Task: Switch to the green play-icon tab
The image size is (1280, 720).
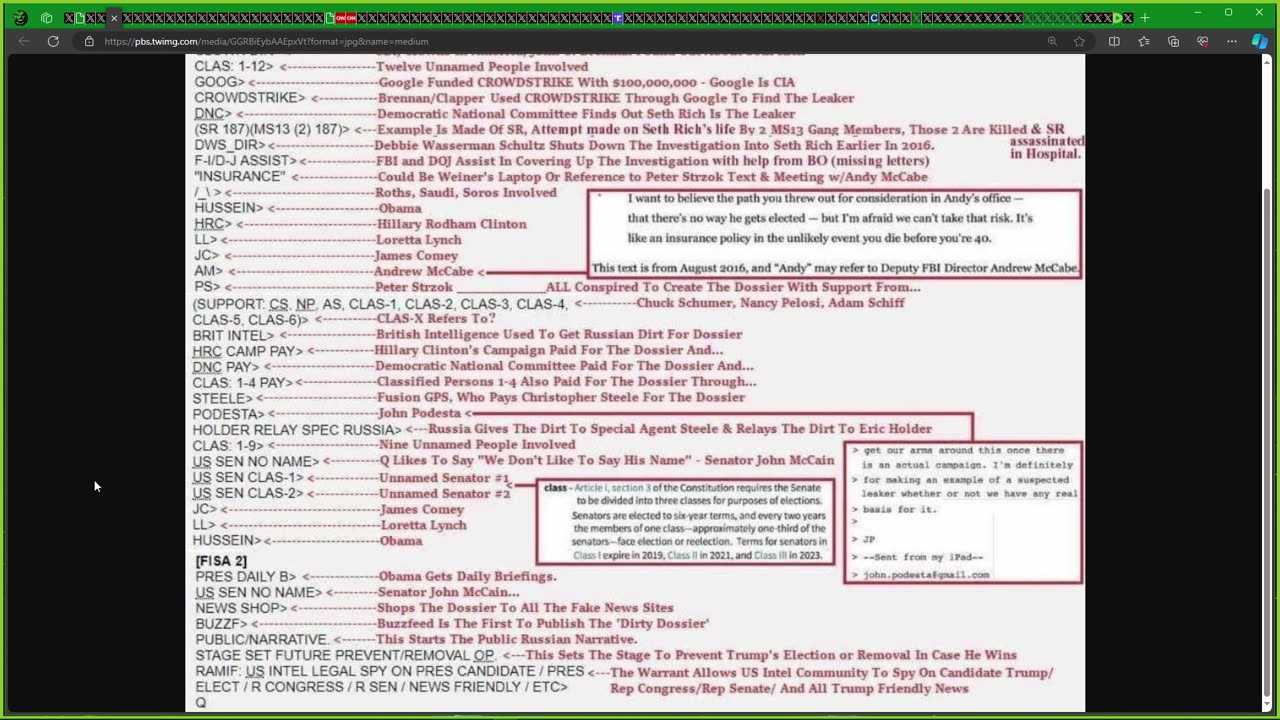Action: (x=1118, y=17)
